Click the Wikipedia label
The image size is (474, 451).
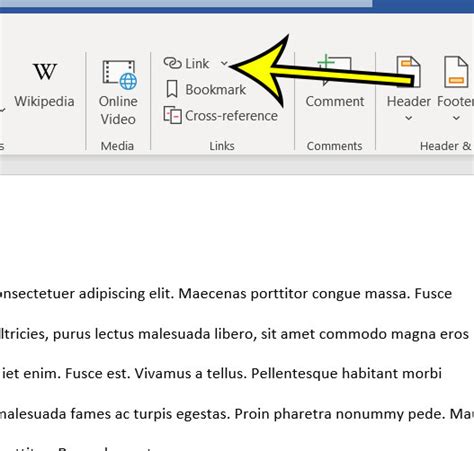coord(44,101)
